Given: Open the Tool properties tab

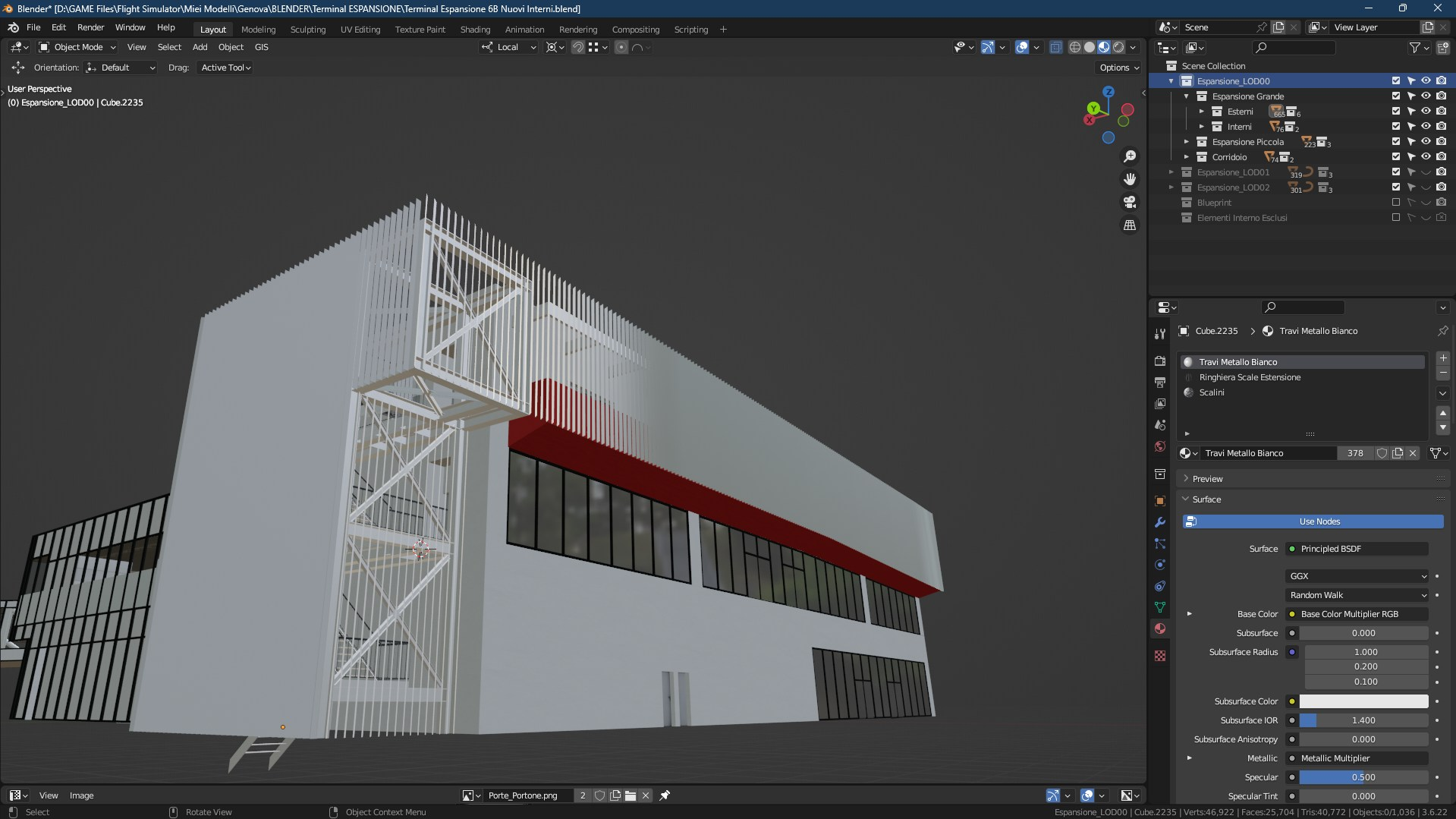Looking at the screenshot, I should [x=1159, y=334].
